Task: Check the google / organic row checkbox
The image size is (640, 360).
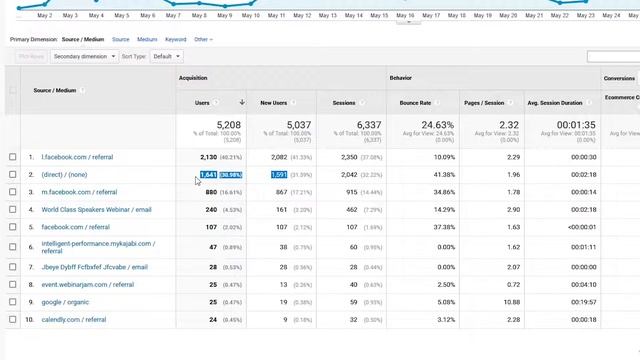Action: [13, 302]
